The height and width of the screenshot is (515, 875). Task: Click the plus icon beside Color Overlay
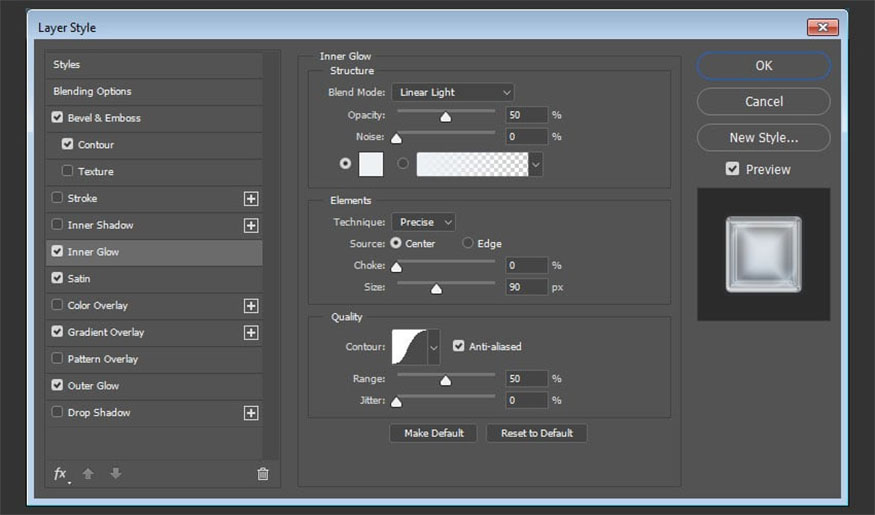(251, 306)
